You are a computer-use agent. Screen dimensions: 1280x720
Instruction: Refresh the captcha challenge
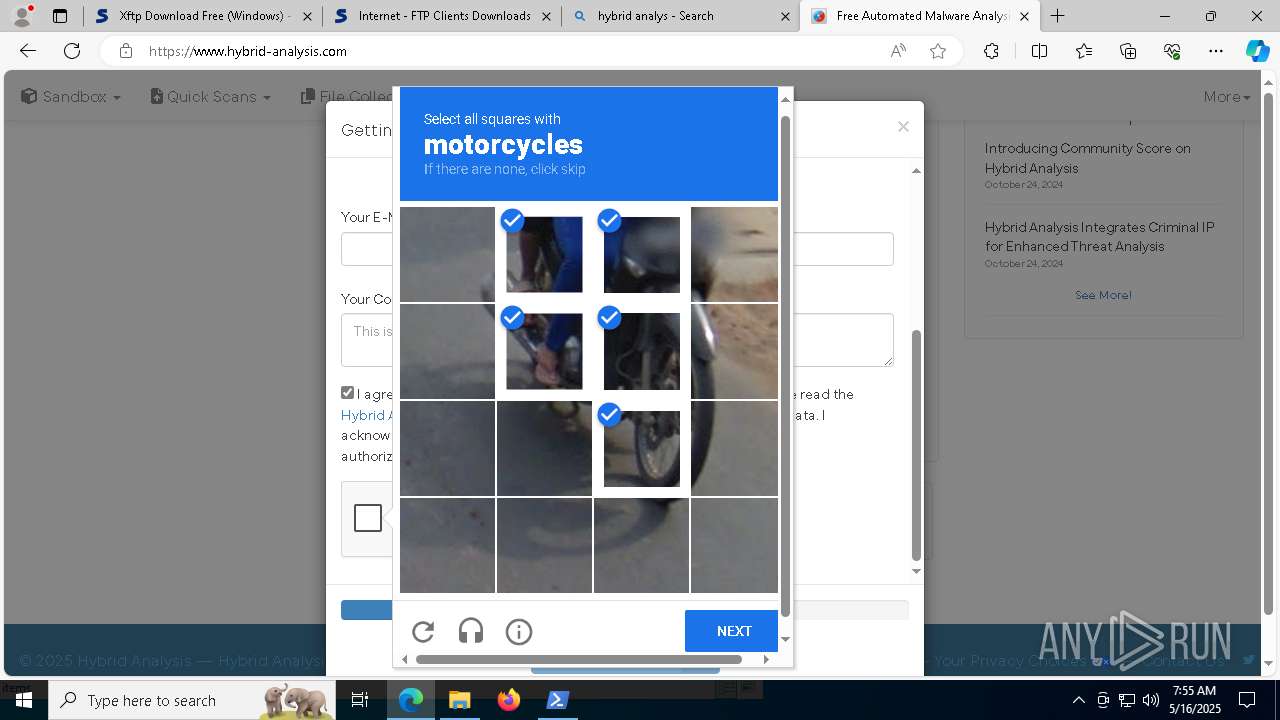(423, 631)
